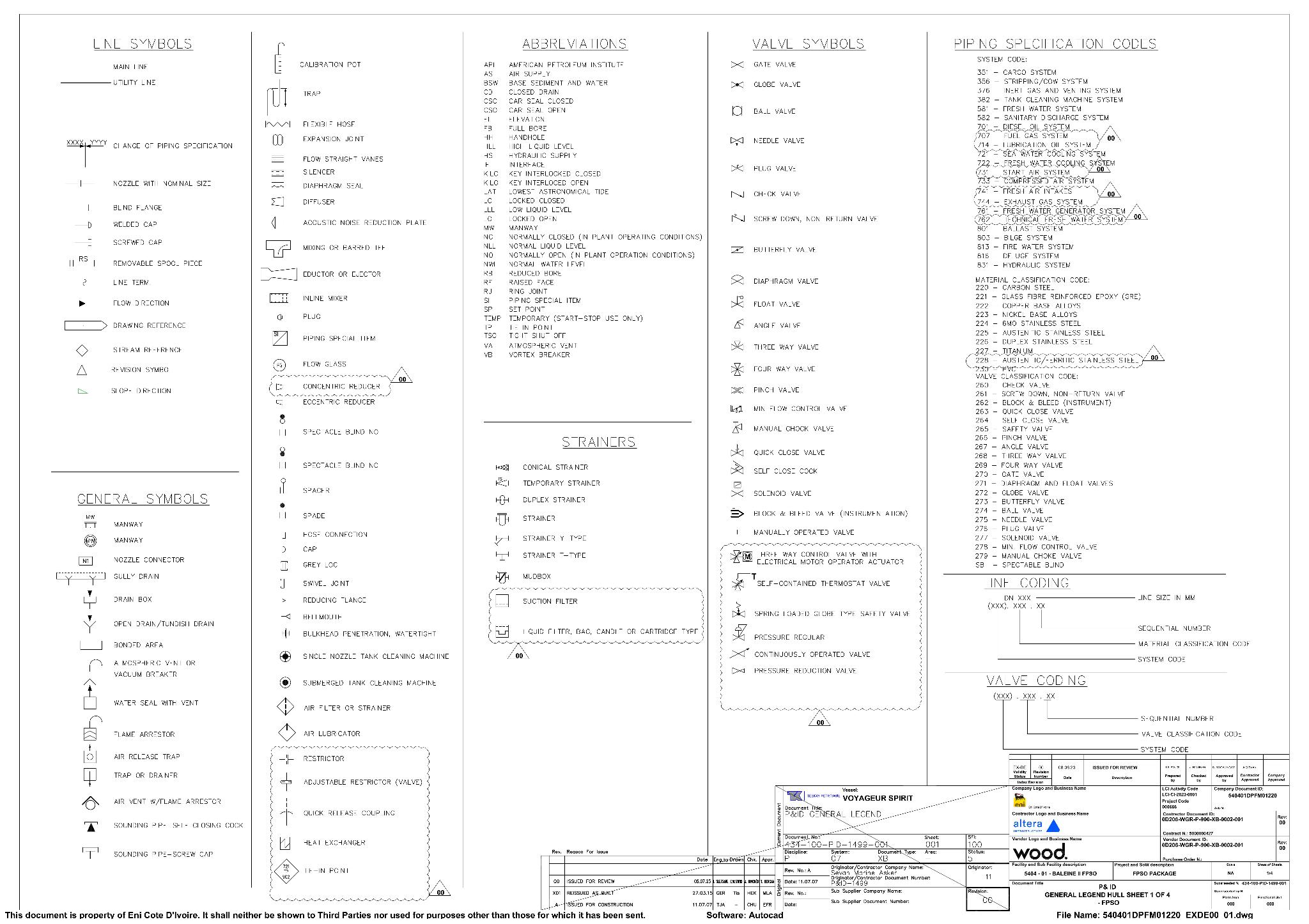
Task: Select the four way valve symbol
Action: [x=737, y=369]
